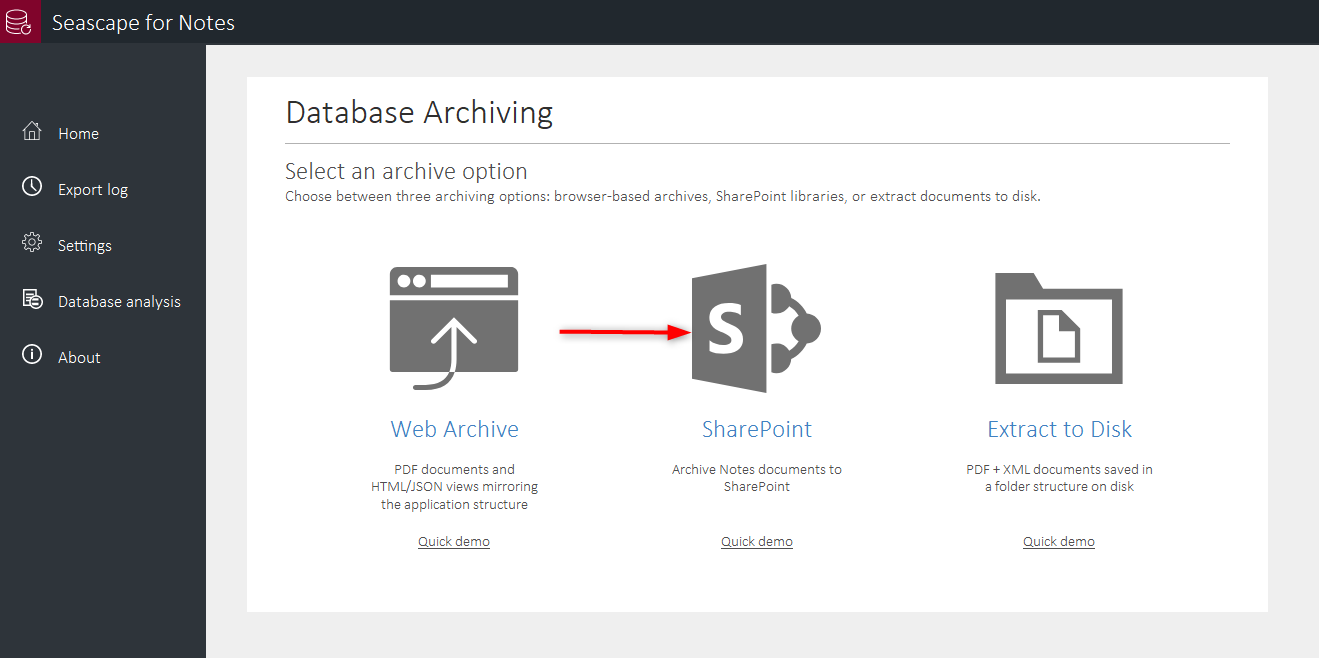The height and width of the screenshot is (658, 1319).
Task: Open Quick demo under SharePoint
Action: pyautogui.click(x=756, y=541)
